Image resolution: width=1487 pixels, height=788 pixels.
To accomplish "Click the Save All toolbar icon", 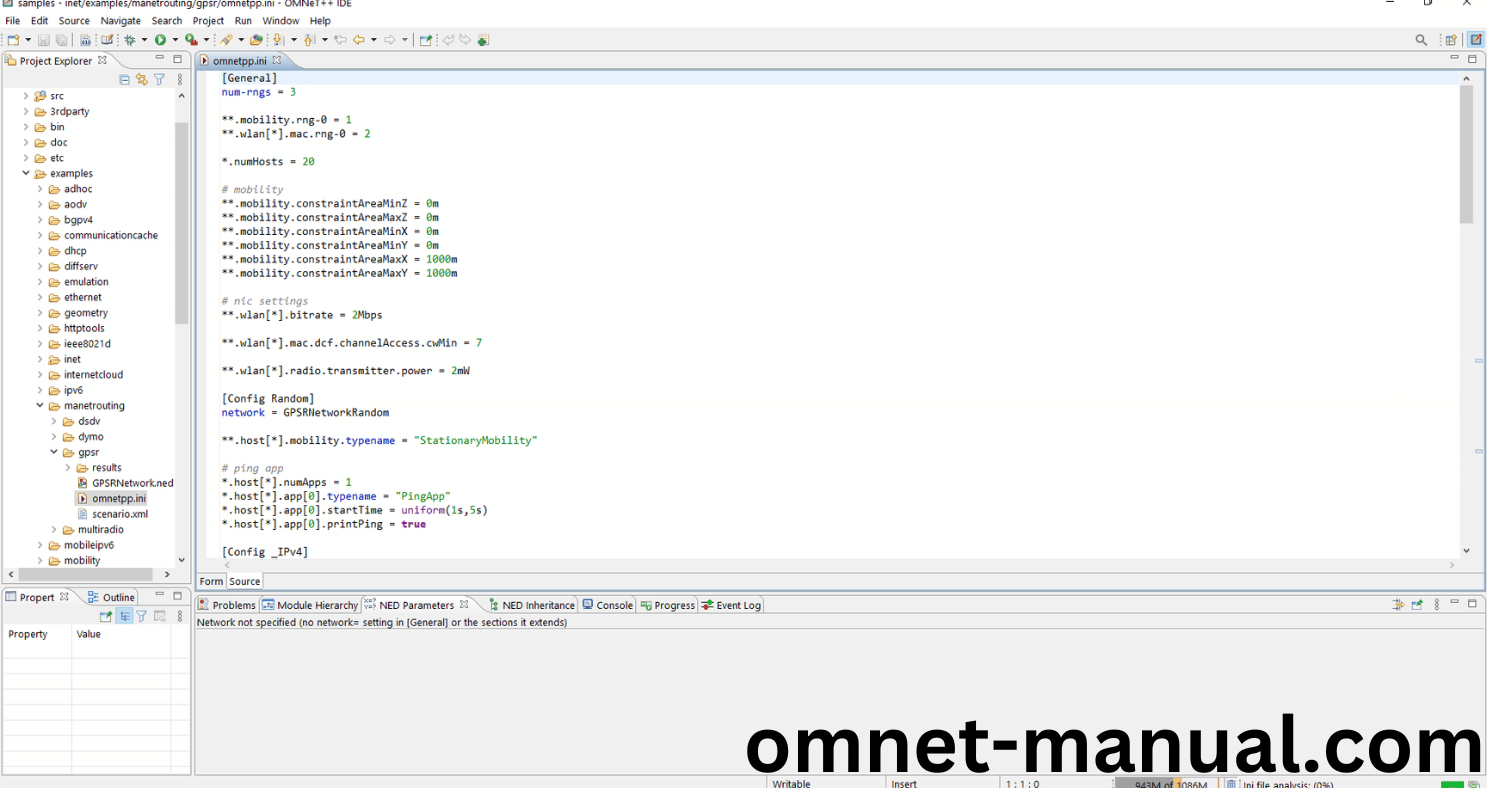I will (61, 40).
